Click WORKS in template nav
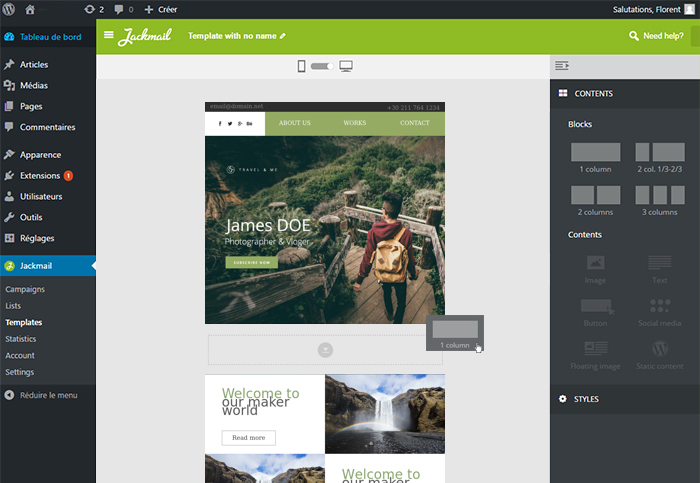 [355, 123]
